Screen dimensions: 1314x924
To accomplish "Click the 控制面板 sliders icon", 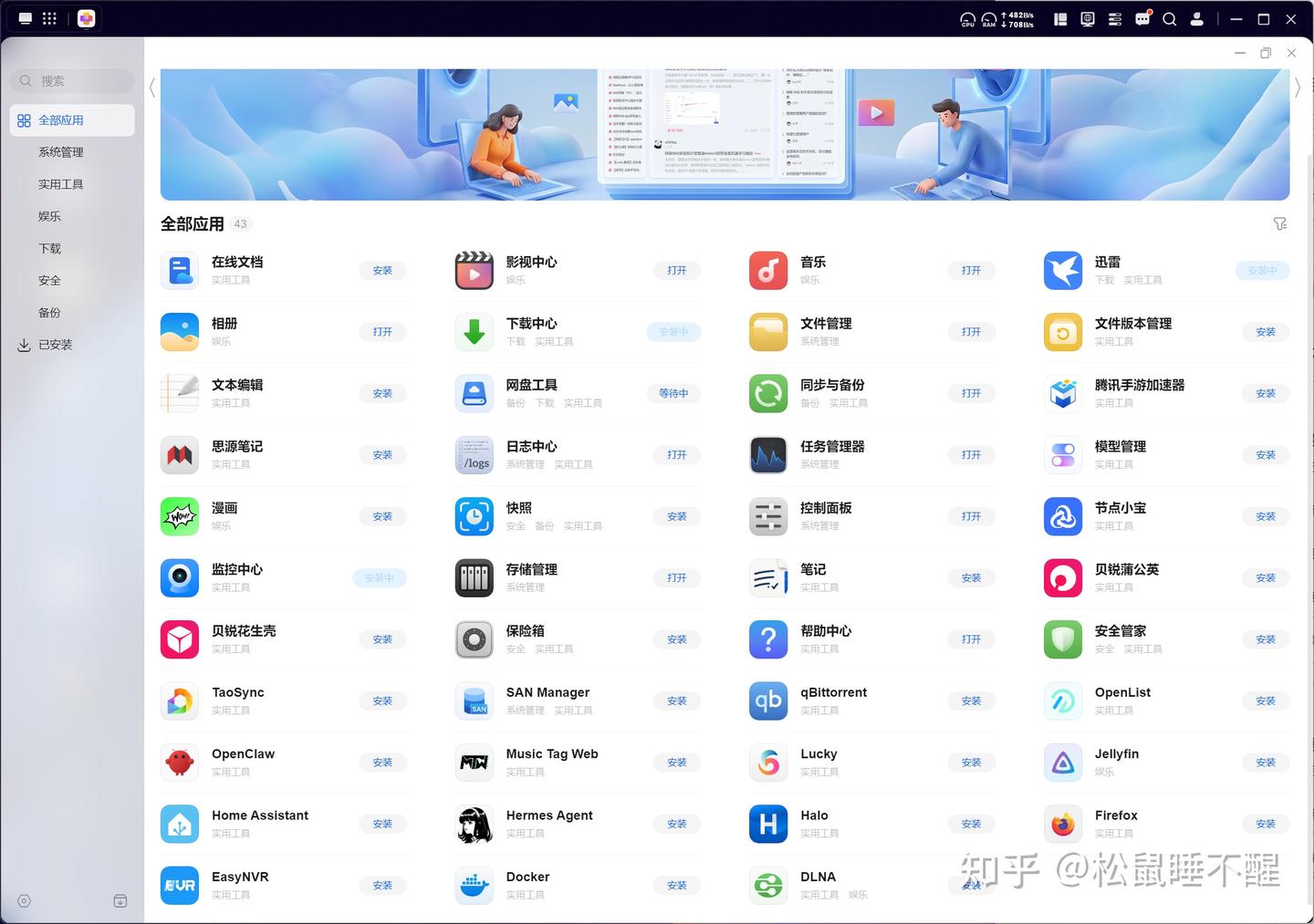I will click(x=768, y=516).
